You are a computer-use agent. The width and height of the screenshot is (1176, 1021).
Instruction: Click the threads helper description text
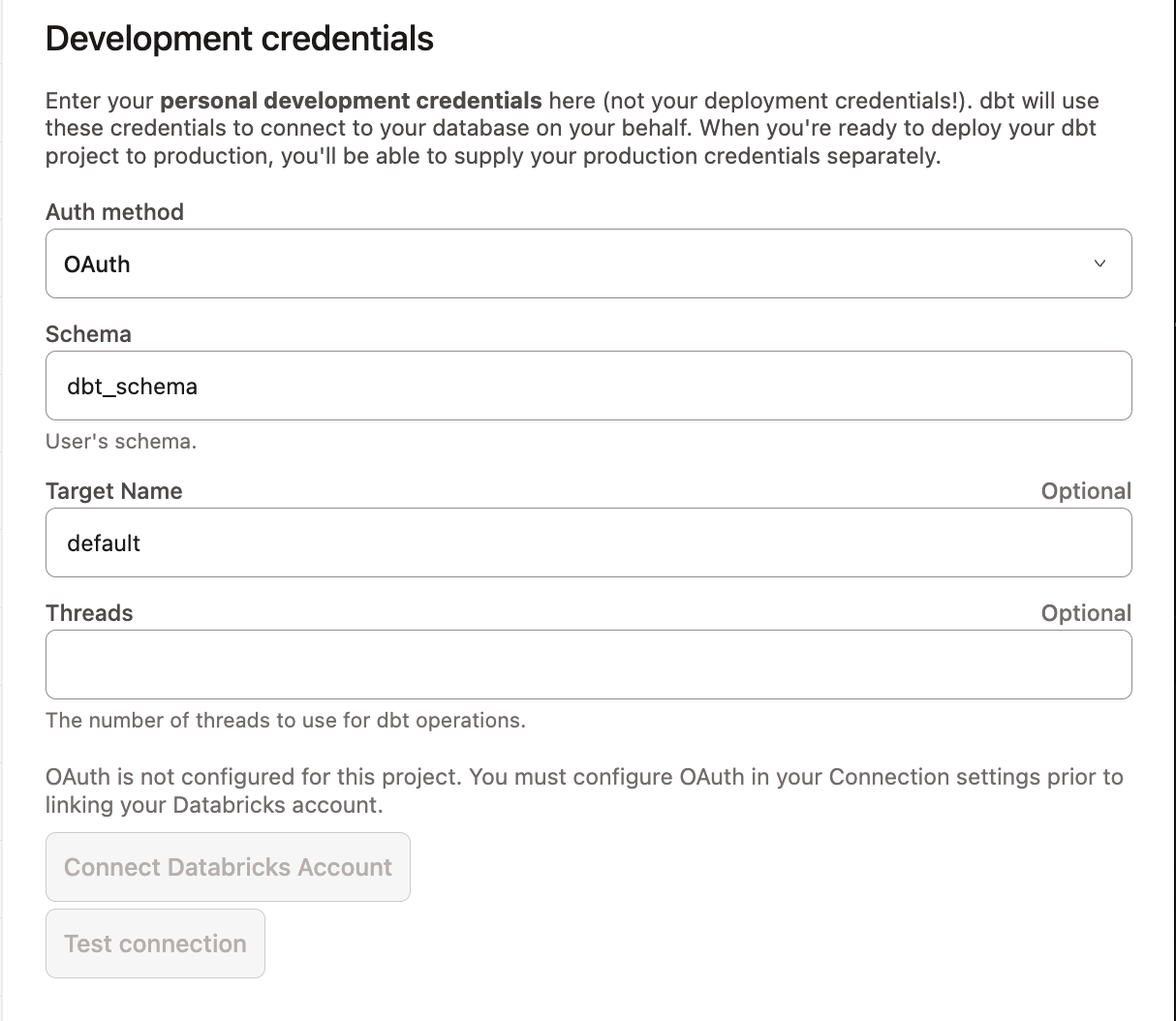(285, 721)
